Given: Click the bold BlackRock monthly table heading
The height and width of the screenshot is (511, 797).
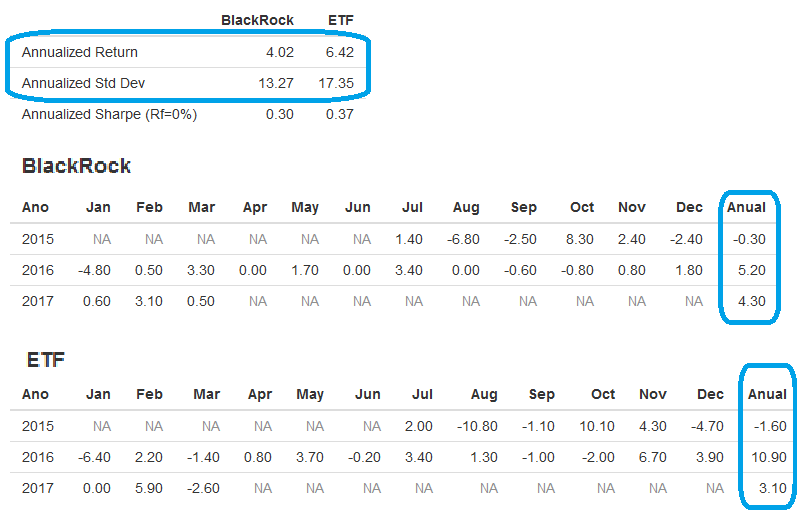Looking at the screenshot, I should (x=76, y=166).
